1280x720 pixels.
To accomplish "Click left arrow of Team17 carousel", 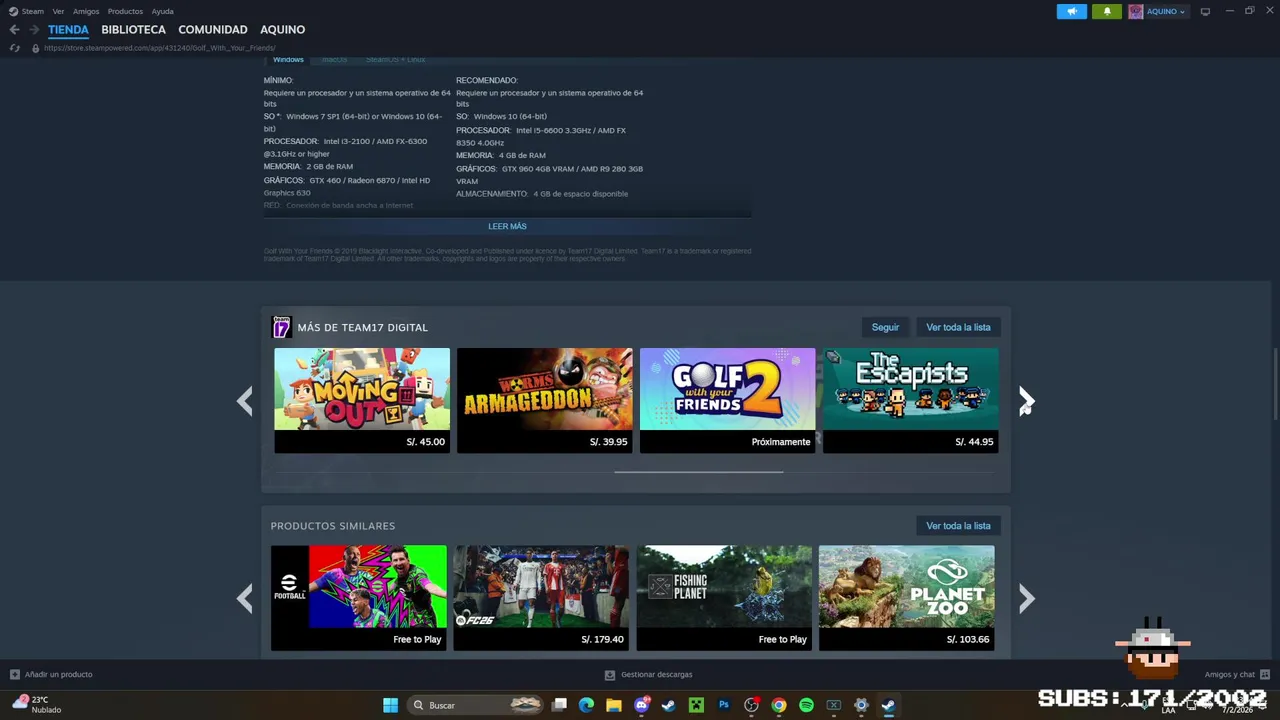I will click(245, 401).
